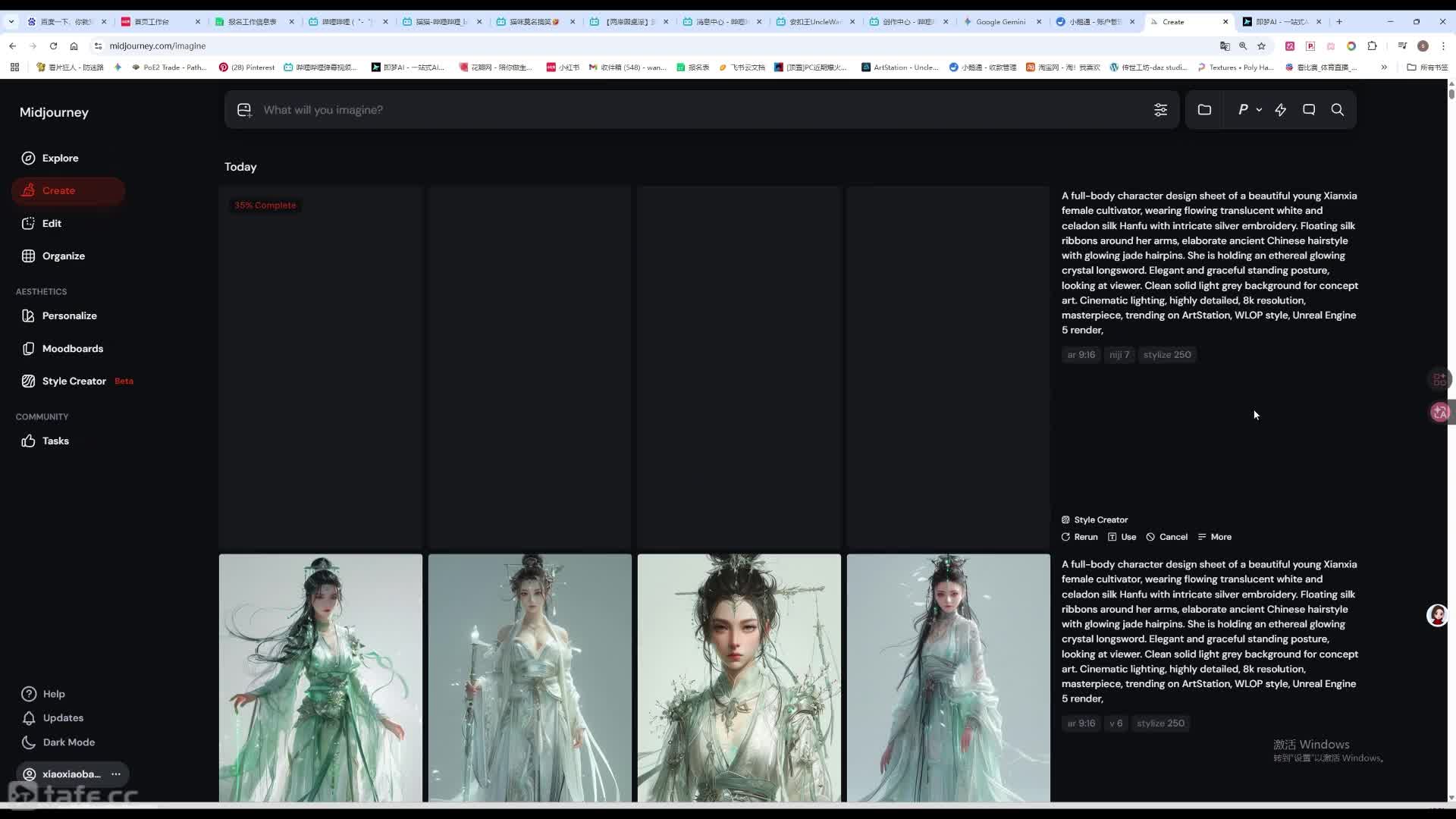1456x819 pixels.
Task: Click the zoom magnifier icon in address bar
Action: (x=1243, y=46)
